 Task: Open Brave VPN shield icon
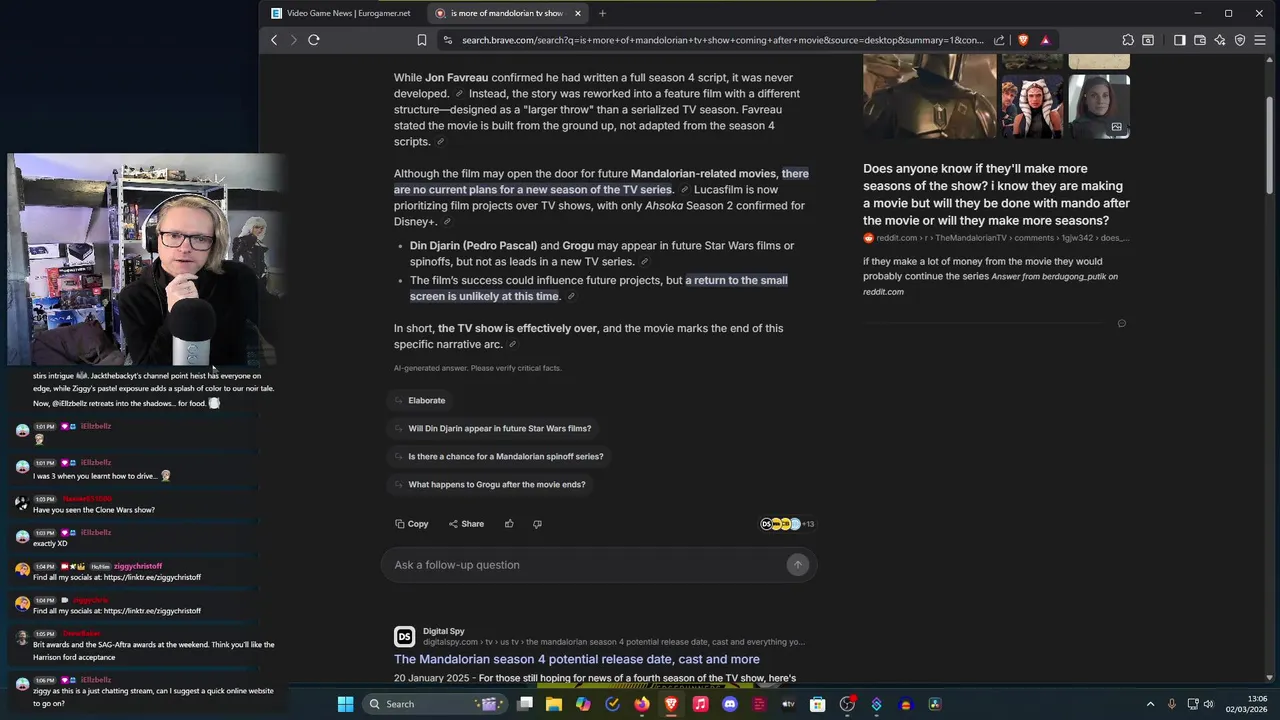[1240, 40]
